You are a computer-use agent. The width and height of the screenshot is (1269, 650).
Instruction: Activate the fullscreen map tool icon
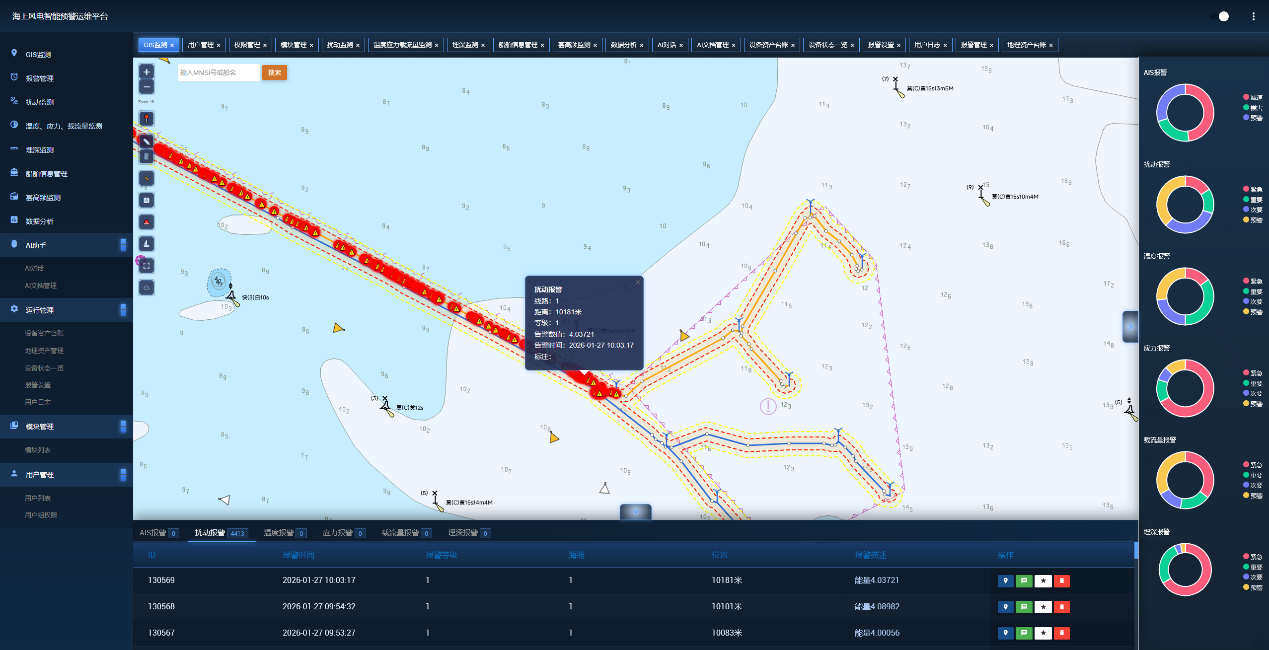147,265
